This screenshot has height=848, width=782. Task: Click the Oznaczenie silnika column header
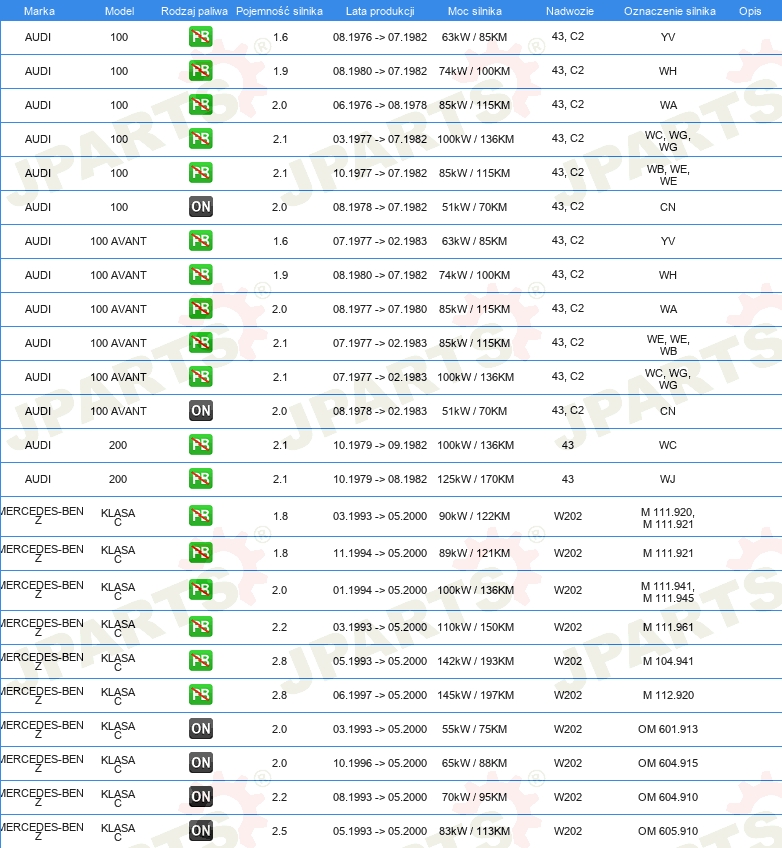pyautogui.click(x=670, y=11)
